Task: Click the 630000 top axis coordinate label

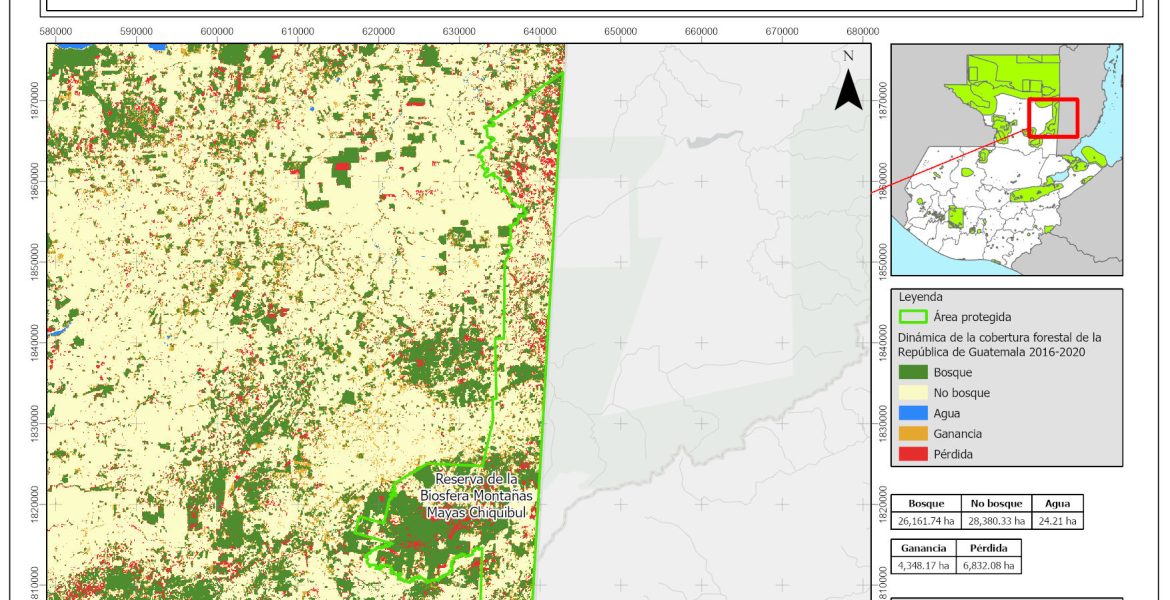Action: click(x=459, y=32)
